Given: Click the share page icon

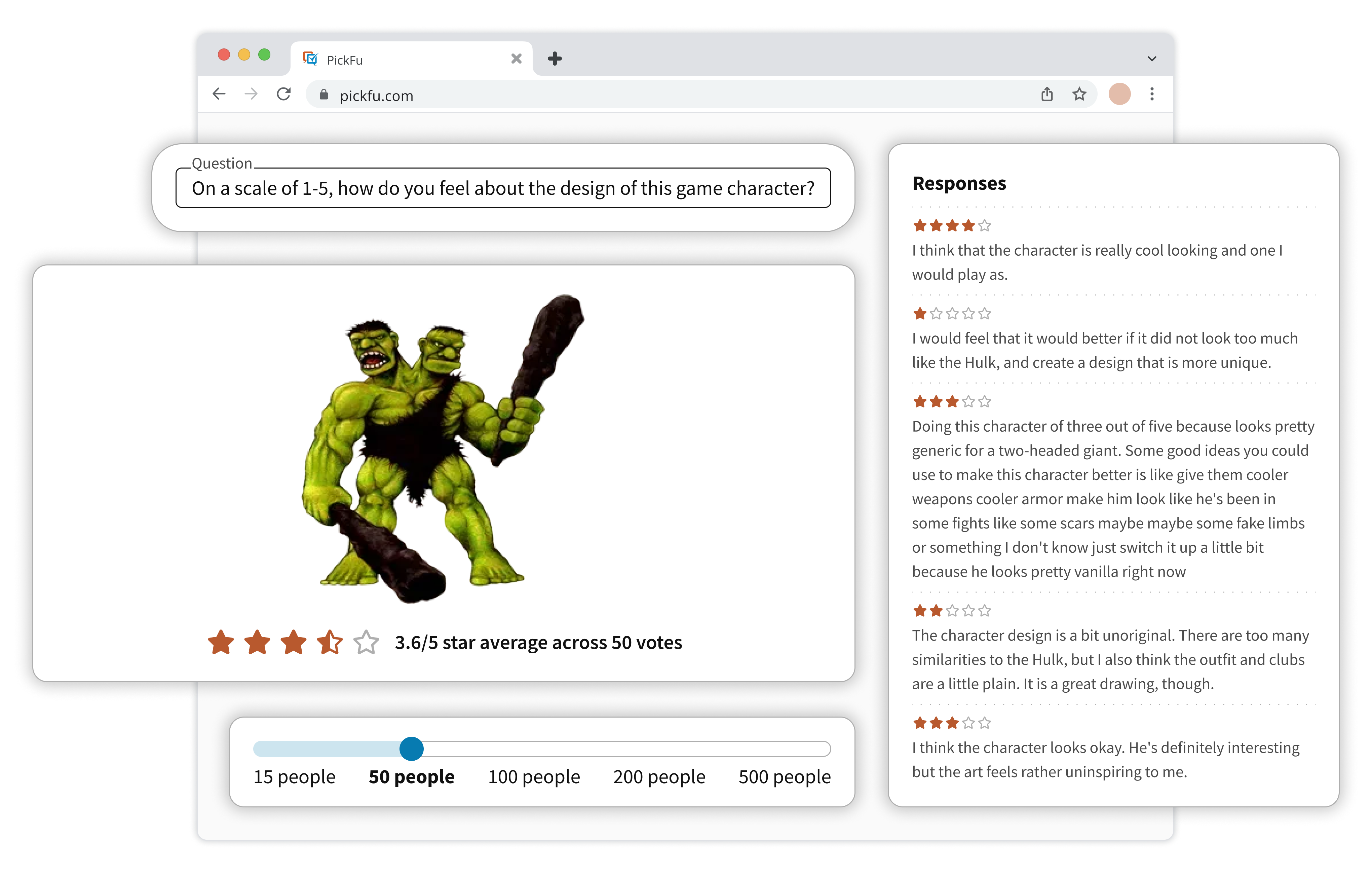Looking at the screenshot, I should (x=1047, y=94).
